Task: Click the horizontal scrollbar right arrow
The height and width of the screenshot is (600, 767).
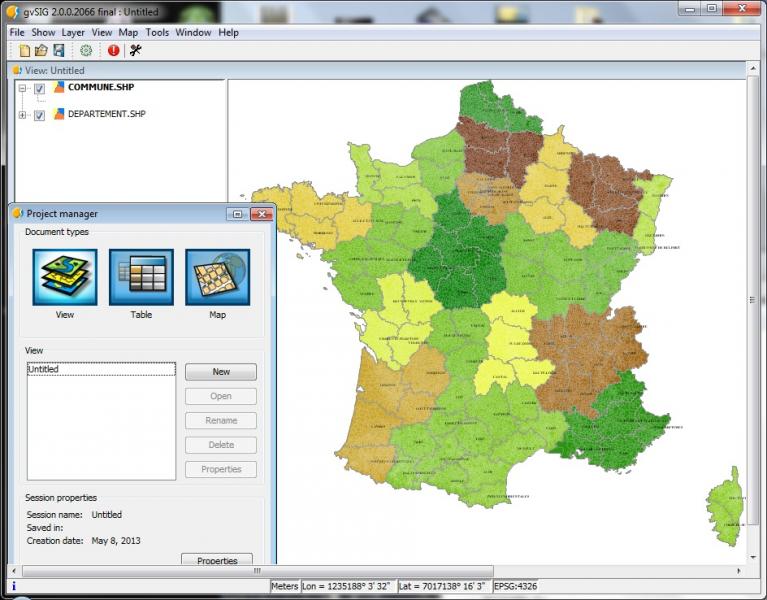Action: click(x=738, y=571)
